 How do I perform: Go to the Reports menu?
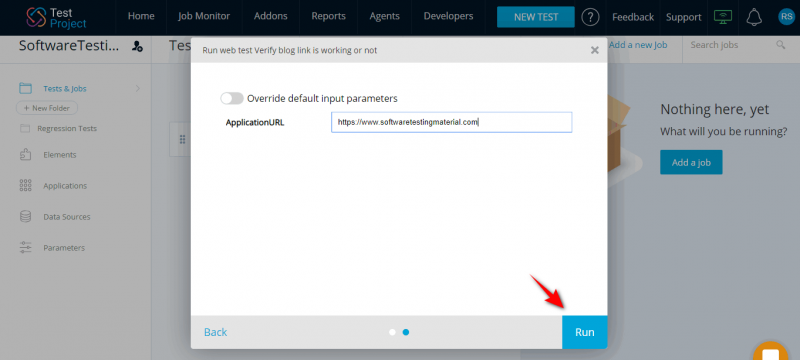(329, 16)
